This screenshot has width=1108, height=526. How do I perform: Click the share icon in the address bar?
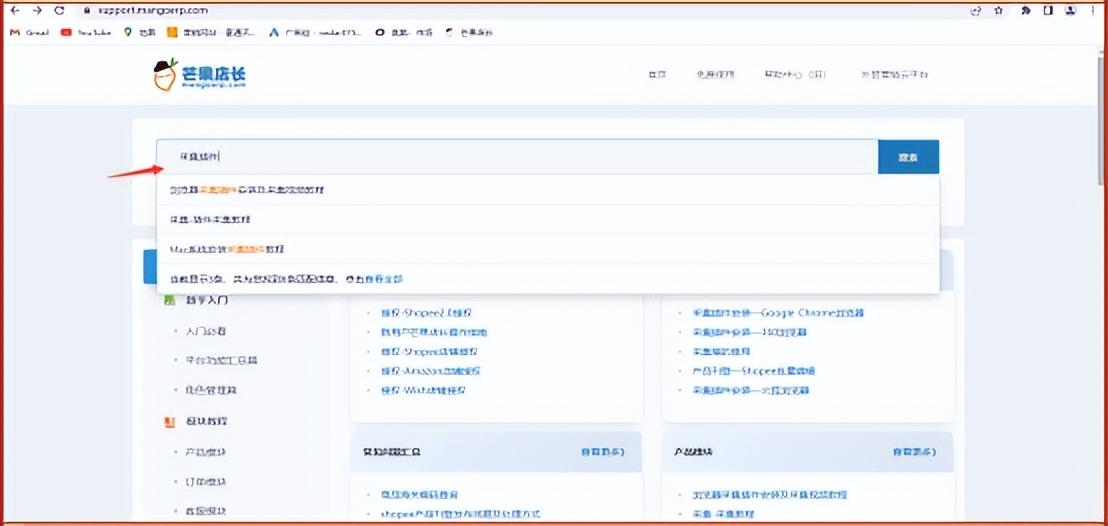[977, 11]
